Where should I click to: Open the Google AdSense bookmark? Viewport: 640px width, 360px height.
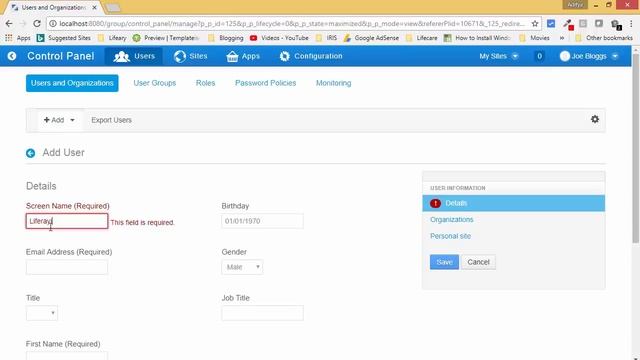tap(371, 38)
